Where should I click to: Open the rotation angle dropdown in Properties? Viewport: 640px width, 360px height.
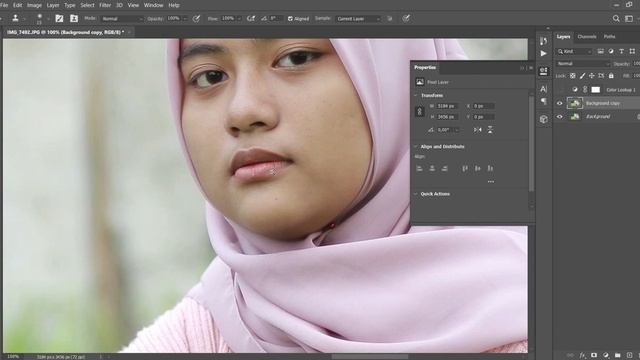point(457,130)
